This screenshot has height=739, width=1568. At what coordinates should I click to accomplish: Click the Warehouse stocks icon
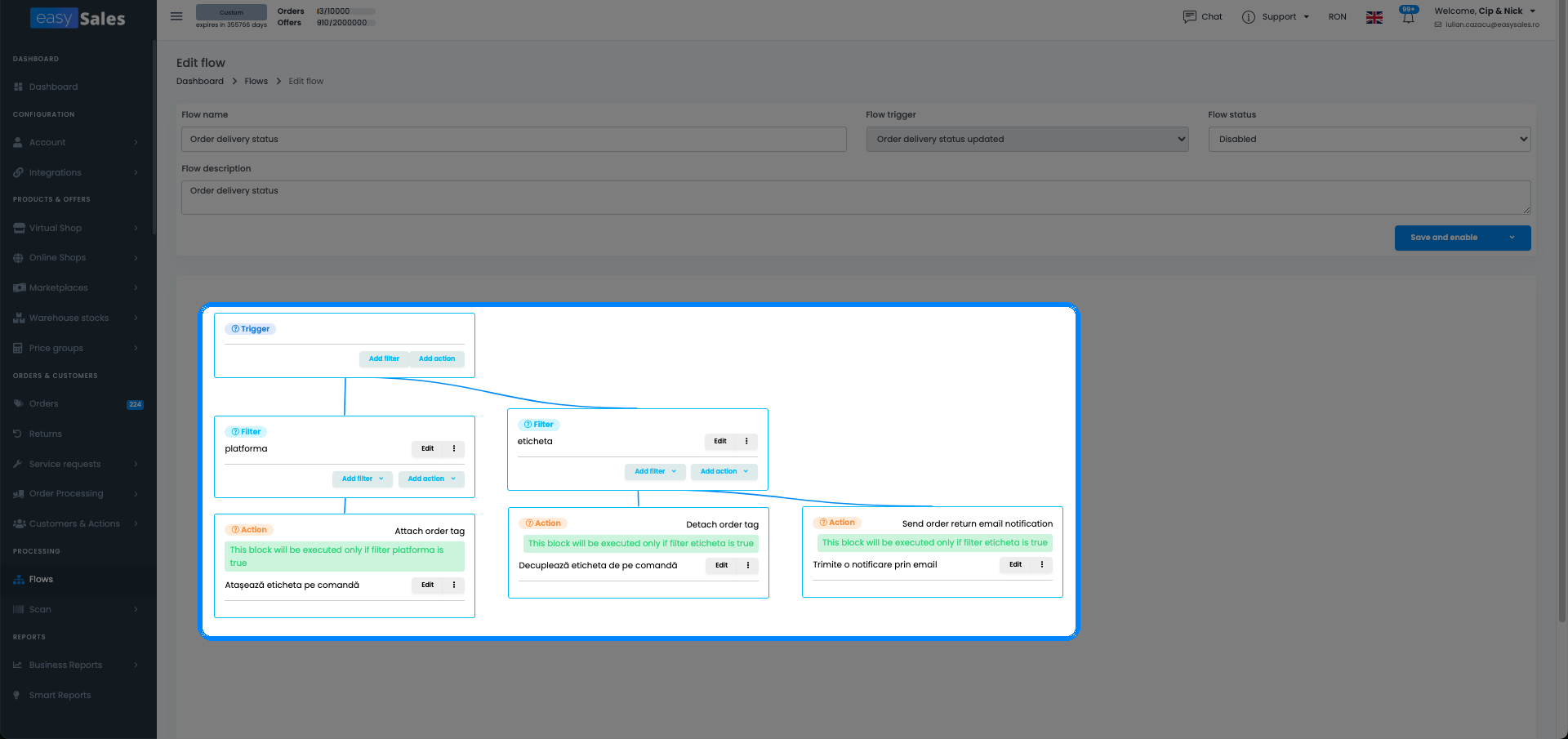tap(19, 318)
